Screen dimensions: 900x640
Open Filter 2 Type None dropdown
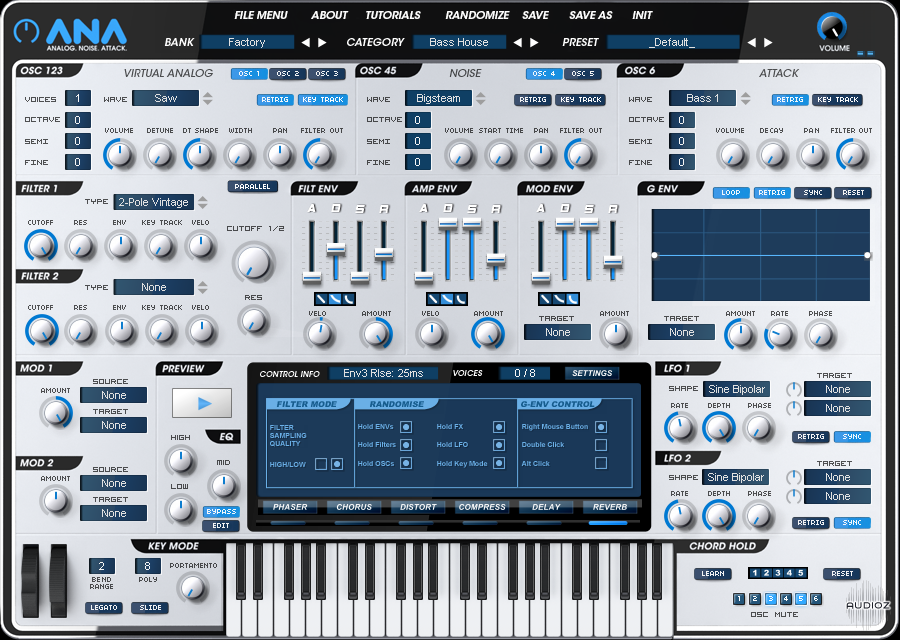154,287
